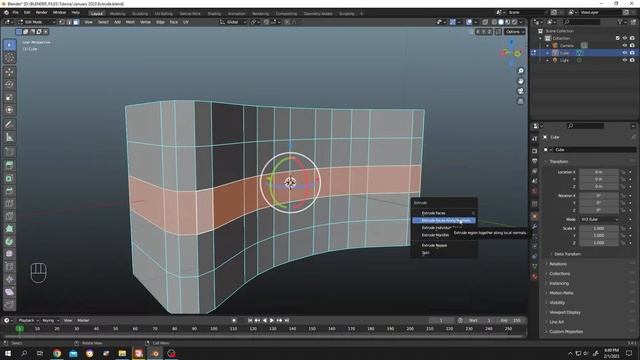Switch to the Layout workspace tab
The width and height of the screenshot is (640, 360).
[97, 13]
